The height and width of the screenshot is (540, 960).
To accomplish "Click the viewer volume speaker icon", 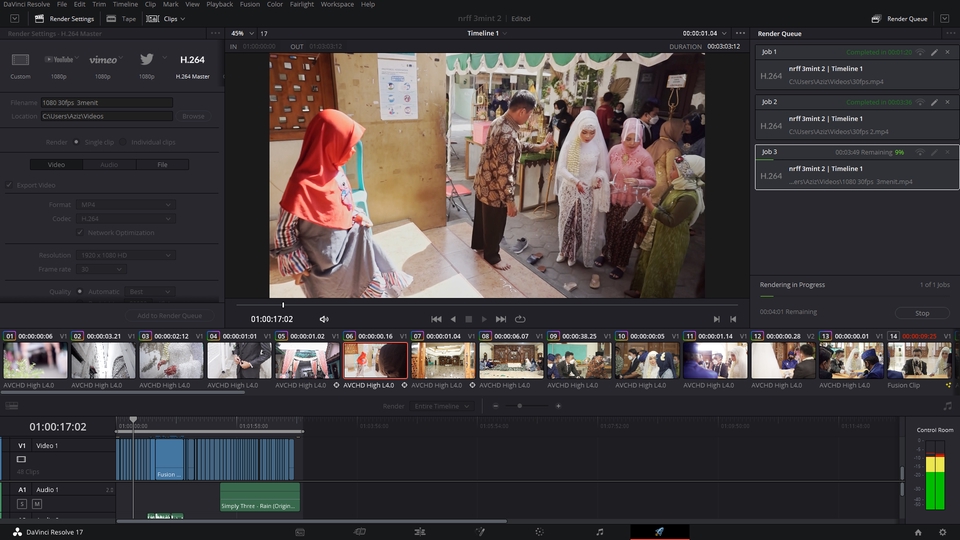I will (x=323, y=319).
